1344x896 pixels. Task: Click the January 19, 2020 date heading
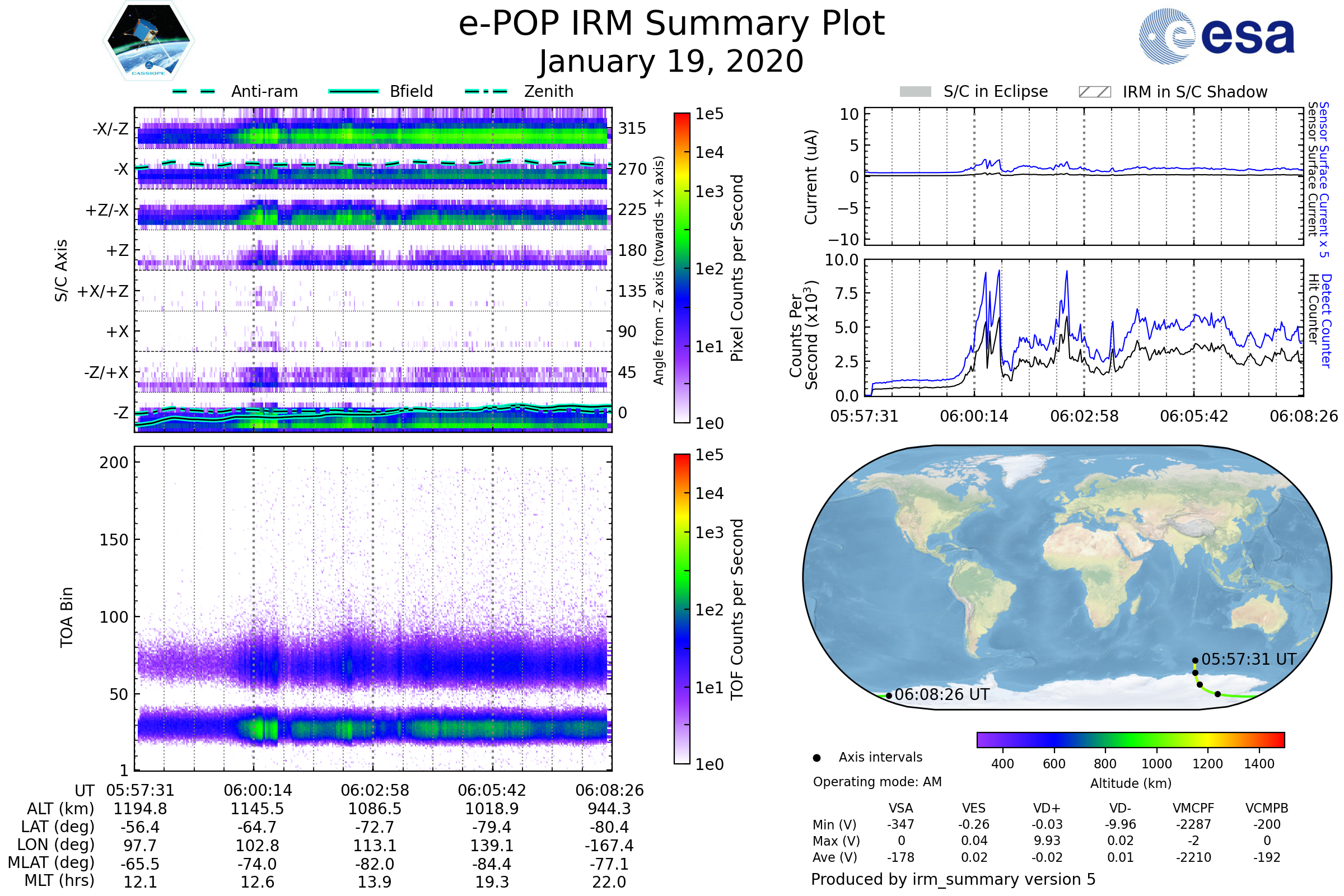coord(671,62)
